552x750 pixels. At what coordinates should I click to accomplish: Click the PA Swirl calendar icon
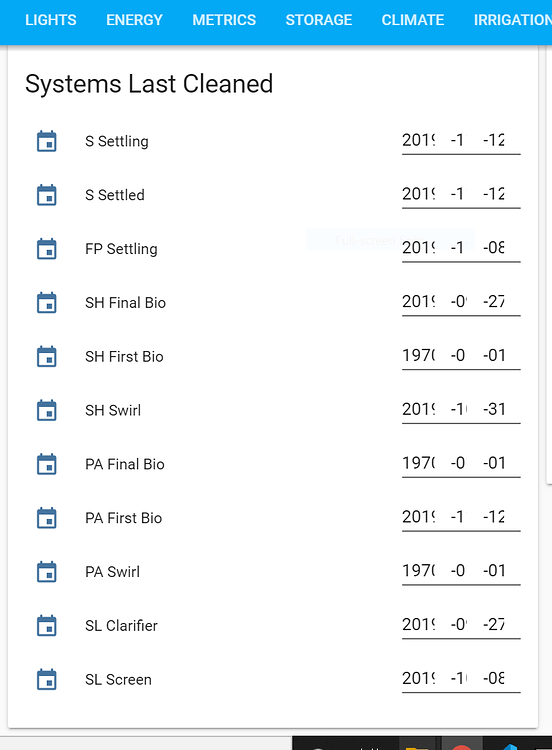(x=46, y=572)
